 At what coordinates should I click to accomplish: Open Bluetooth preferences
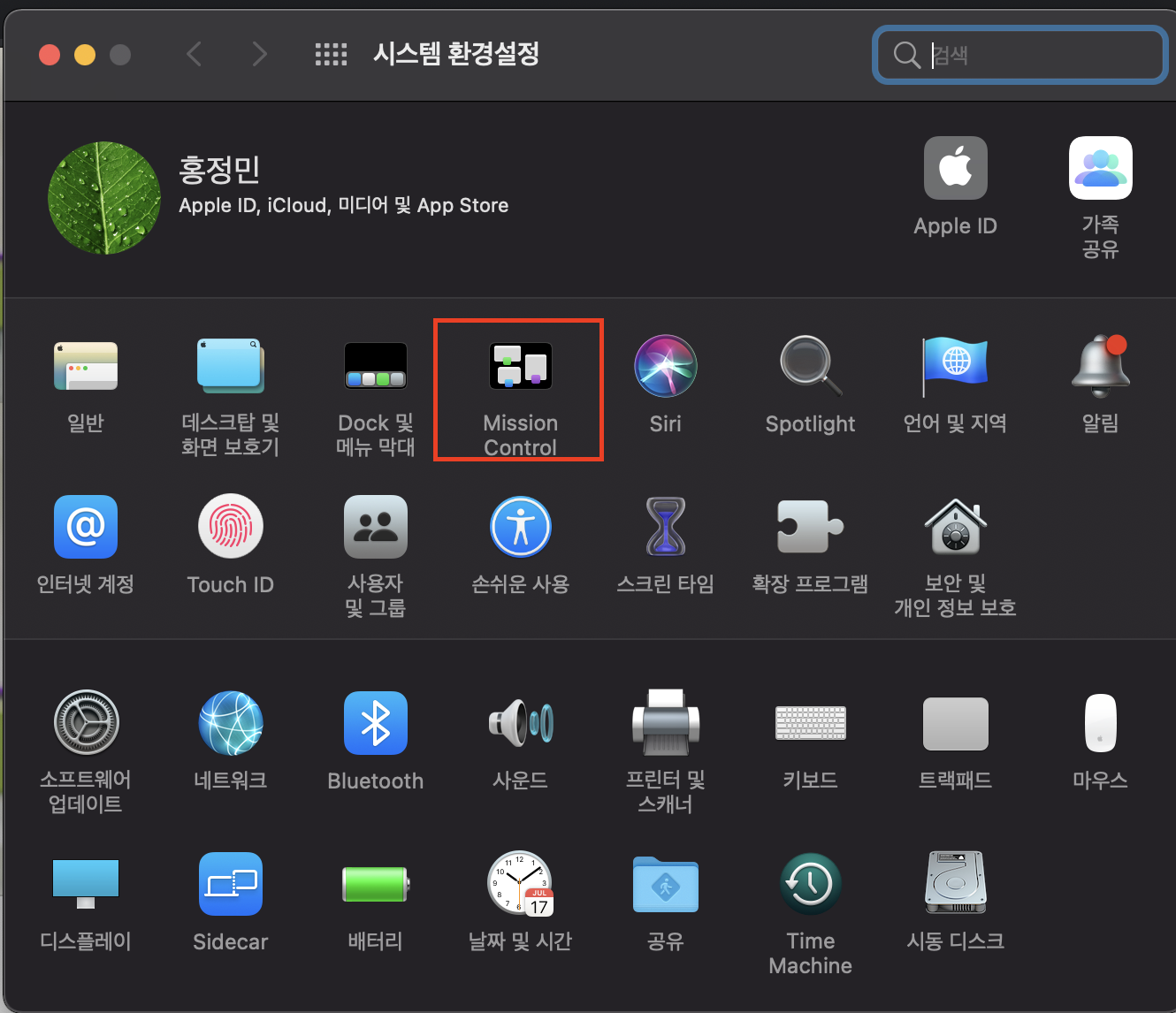point(375,723)
